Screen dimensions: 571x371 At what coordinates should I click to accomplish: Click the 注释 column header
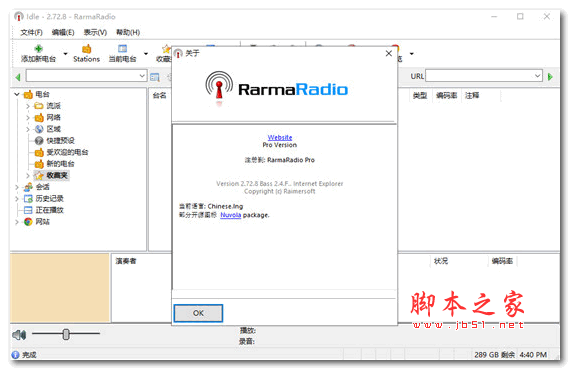click(x=472, y=95)
